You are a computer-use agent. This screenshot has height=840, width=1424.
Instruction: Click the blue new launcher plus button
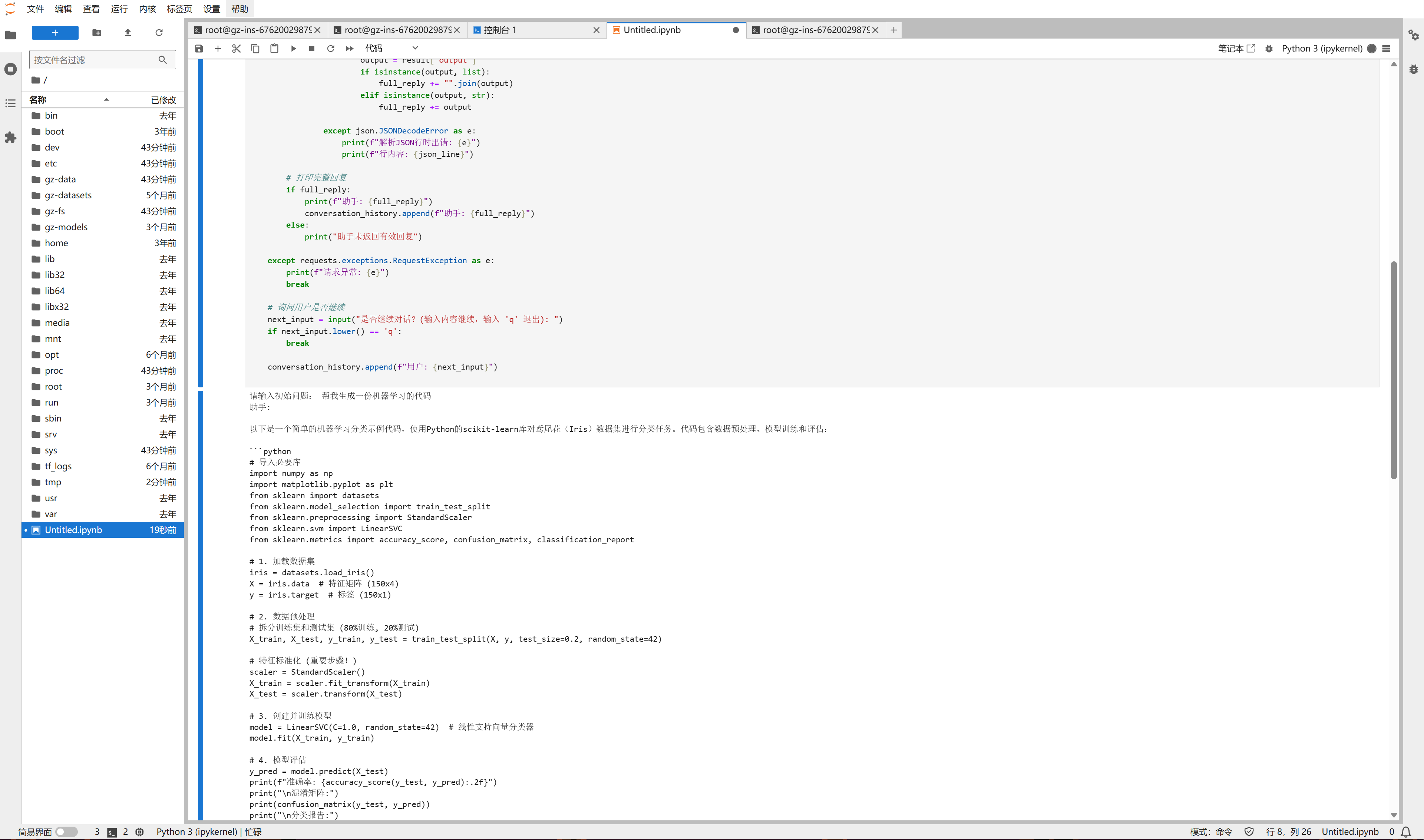click(x=55, y=33)
